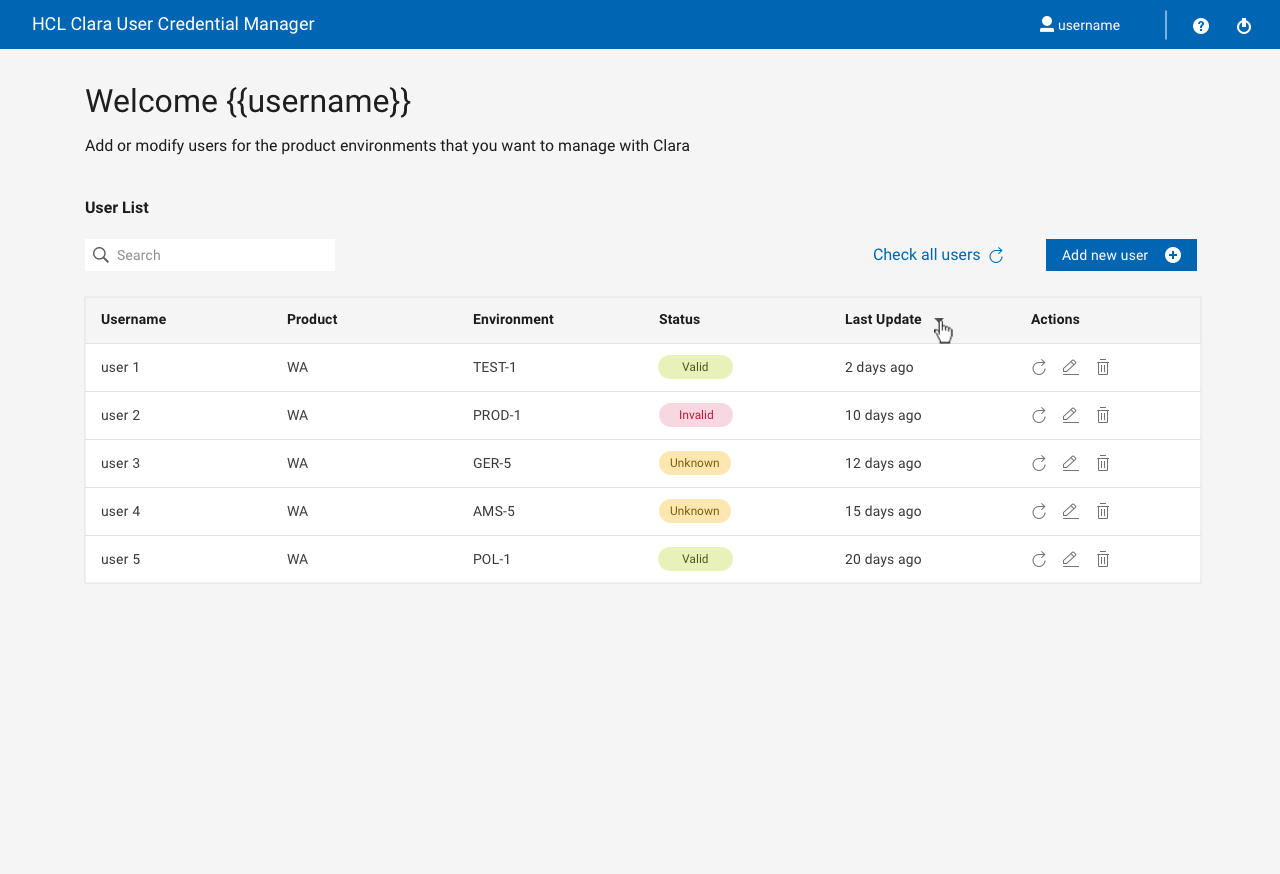Click the power logout icon
The width and height of the screenshot is (1280, 874).
click(1244, 26)
